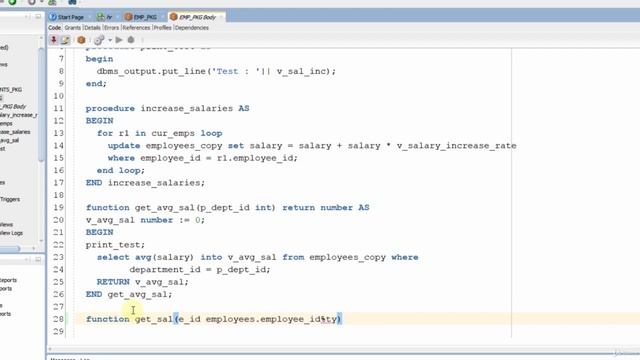
Task: Click the 'update employees_copy set salary' line
Action: click(312, 146)
